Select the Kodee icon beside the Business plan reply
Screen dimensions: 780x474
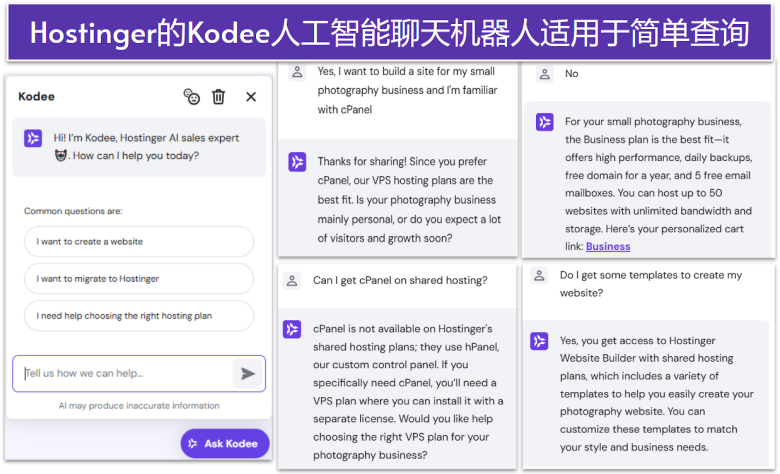(x=545, y=121)
